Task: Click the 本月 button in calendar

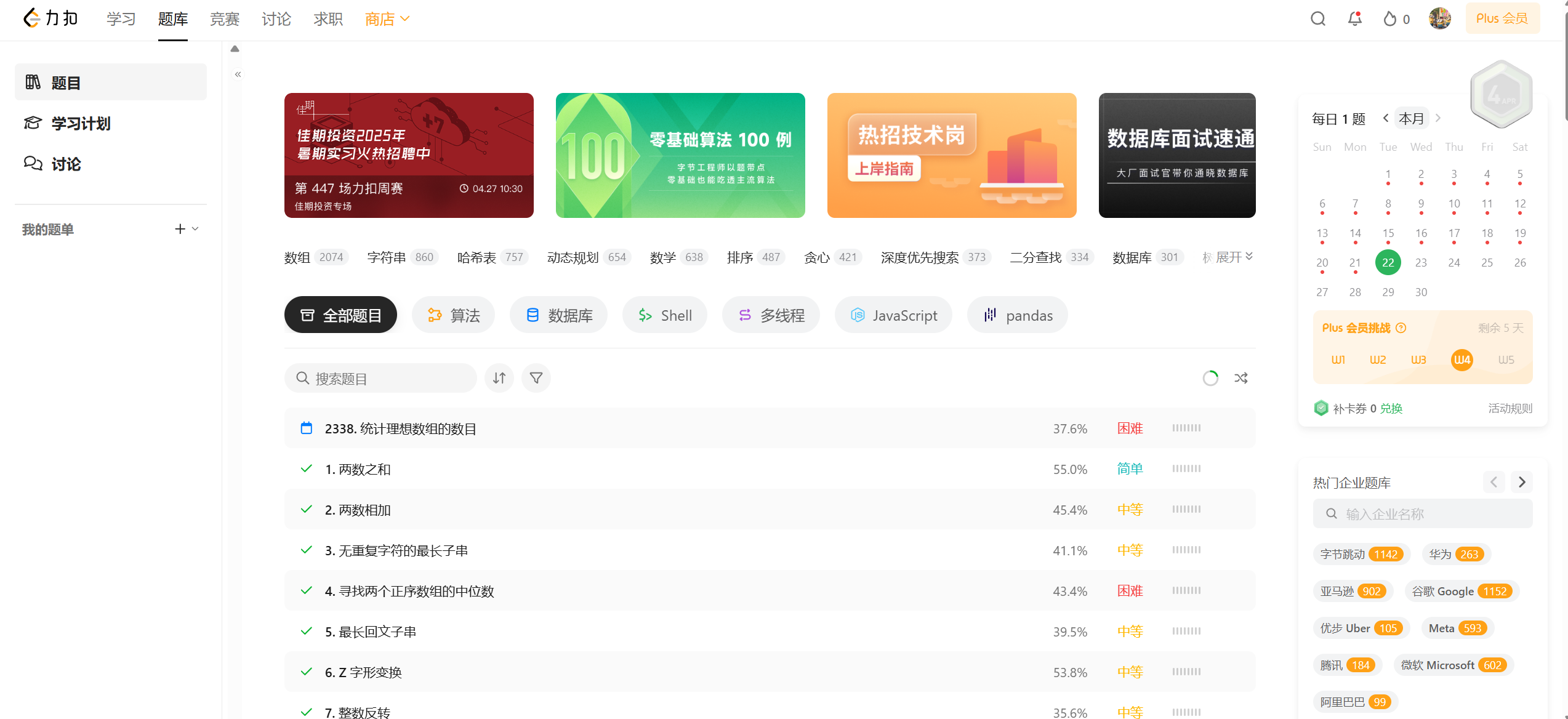Action: [1412, 118]
